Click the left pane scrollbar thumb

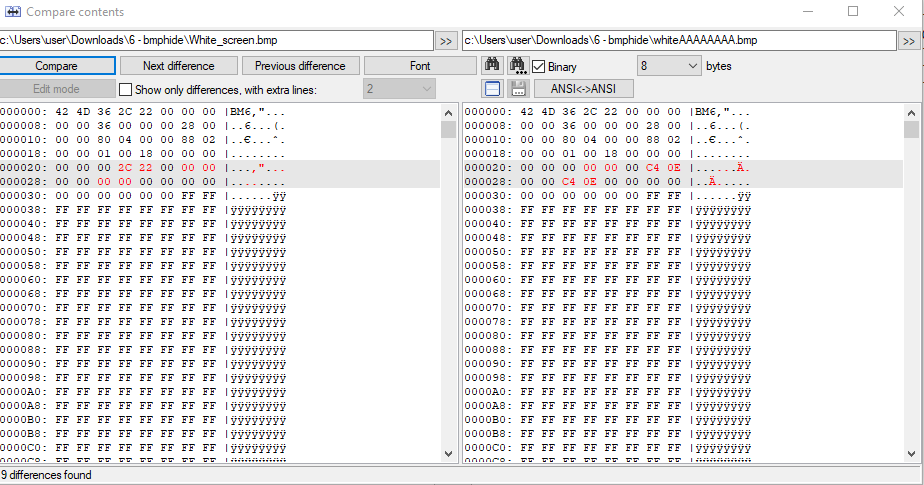(x=448, y=129)
